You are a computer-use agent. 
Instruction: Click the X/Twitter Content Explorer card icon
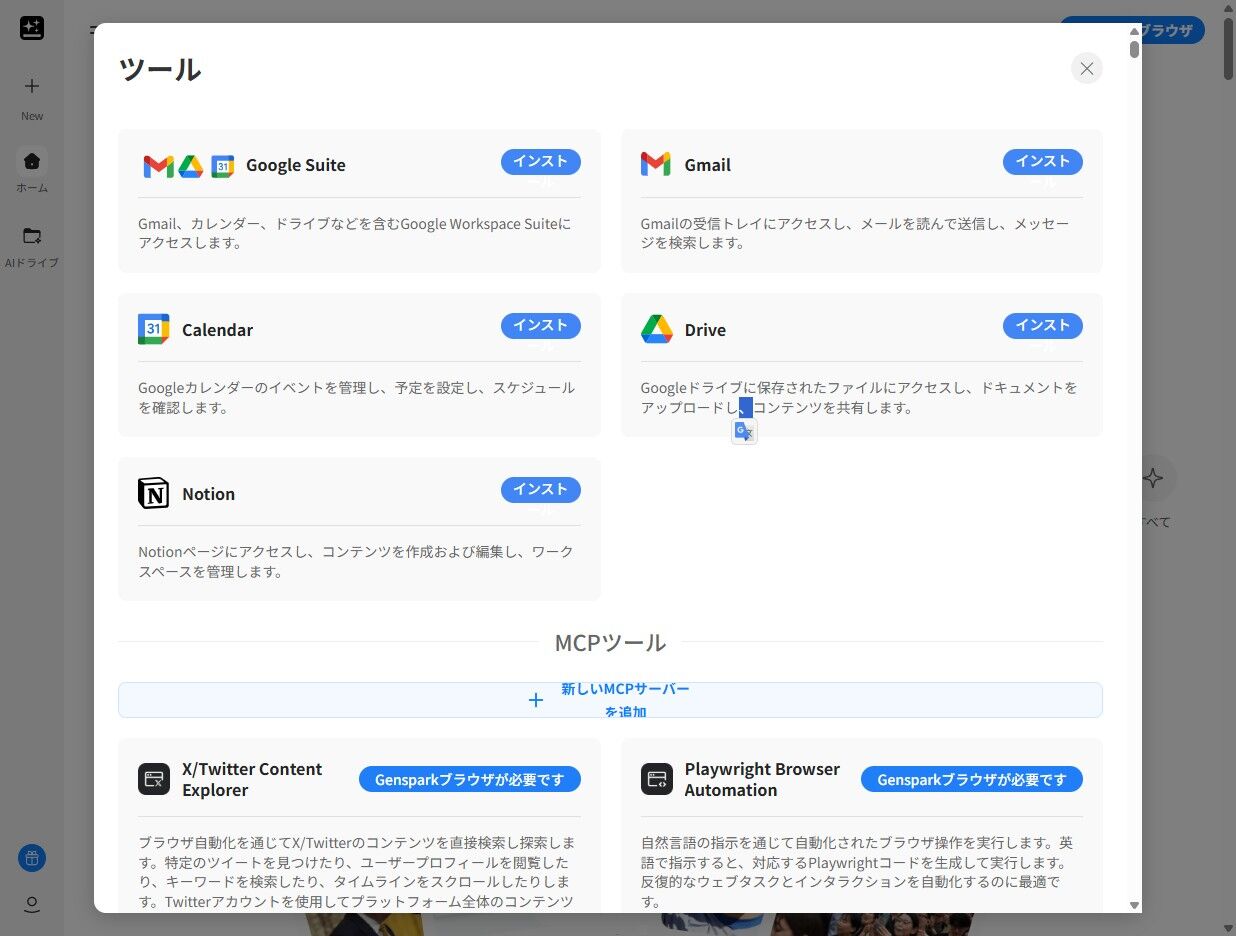click(154, 779)
